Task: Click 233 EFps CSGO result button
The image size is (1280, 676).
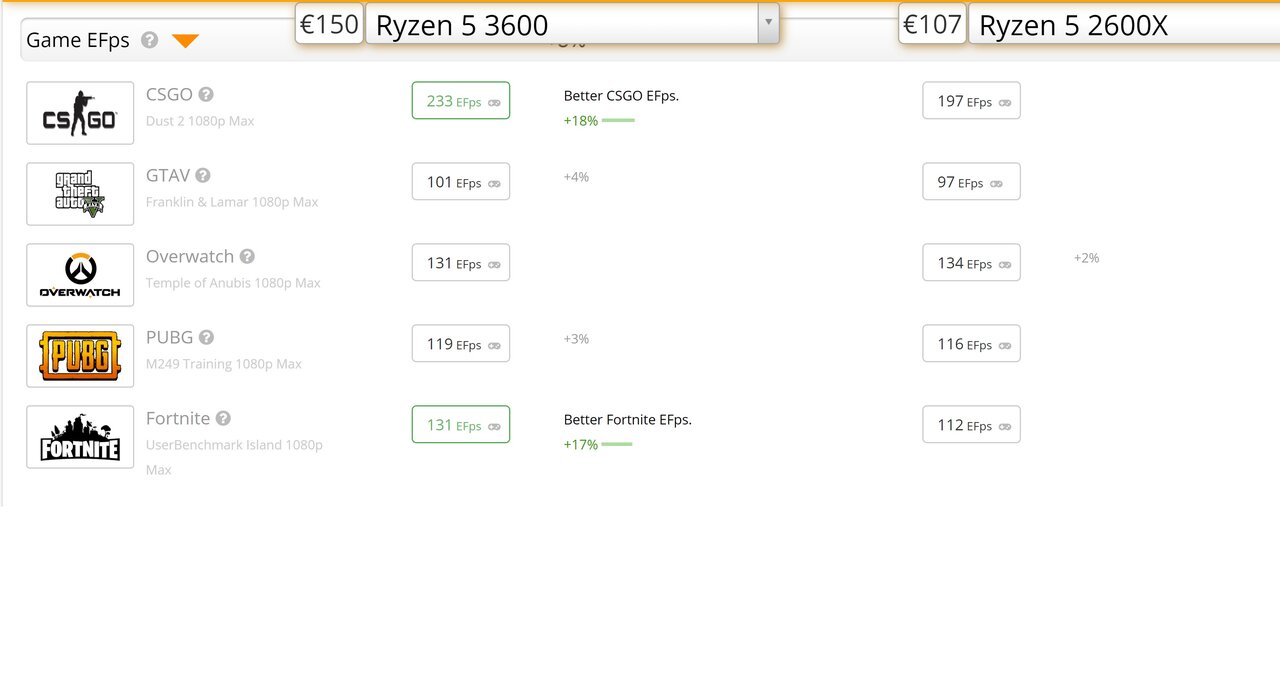Action: (461, 101)
